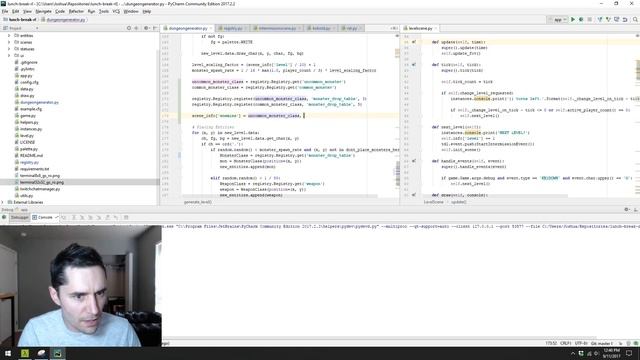This screenshot has width=640, height=360.
Task: Click override marker next to def update
Action: tap(414, 42)
